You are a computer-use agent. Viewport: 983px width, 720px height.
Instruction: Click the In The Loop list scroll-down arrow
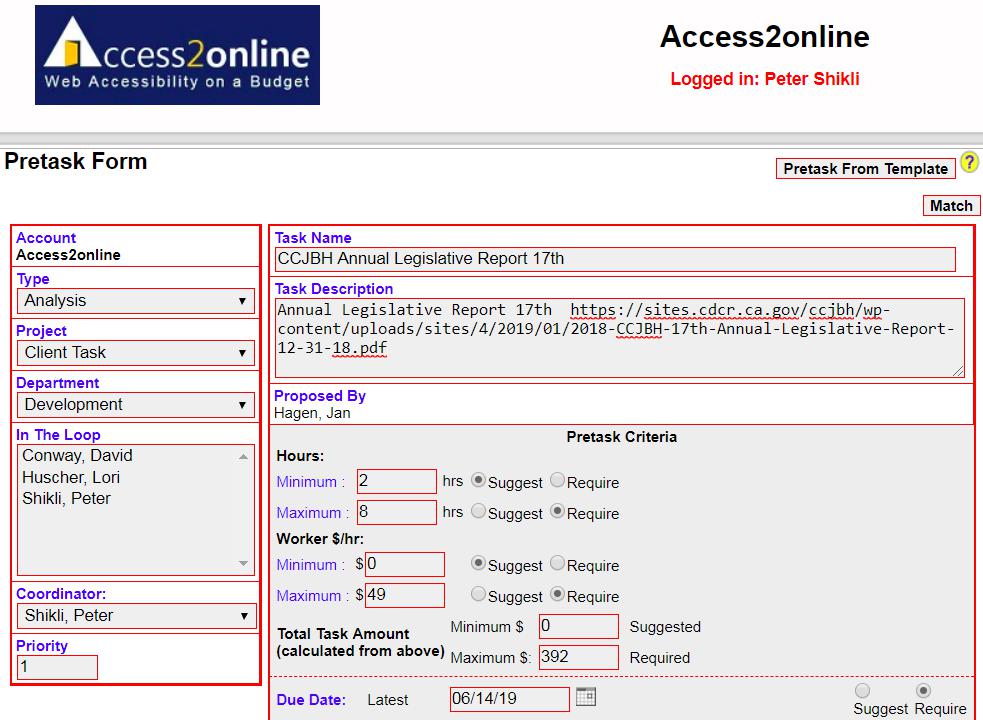coord(244,564)
